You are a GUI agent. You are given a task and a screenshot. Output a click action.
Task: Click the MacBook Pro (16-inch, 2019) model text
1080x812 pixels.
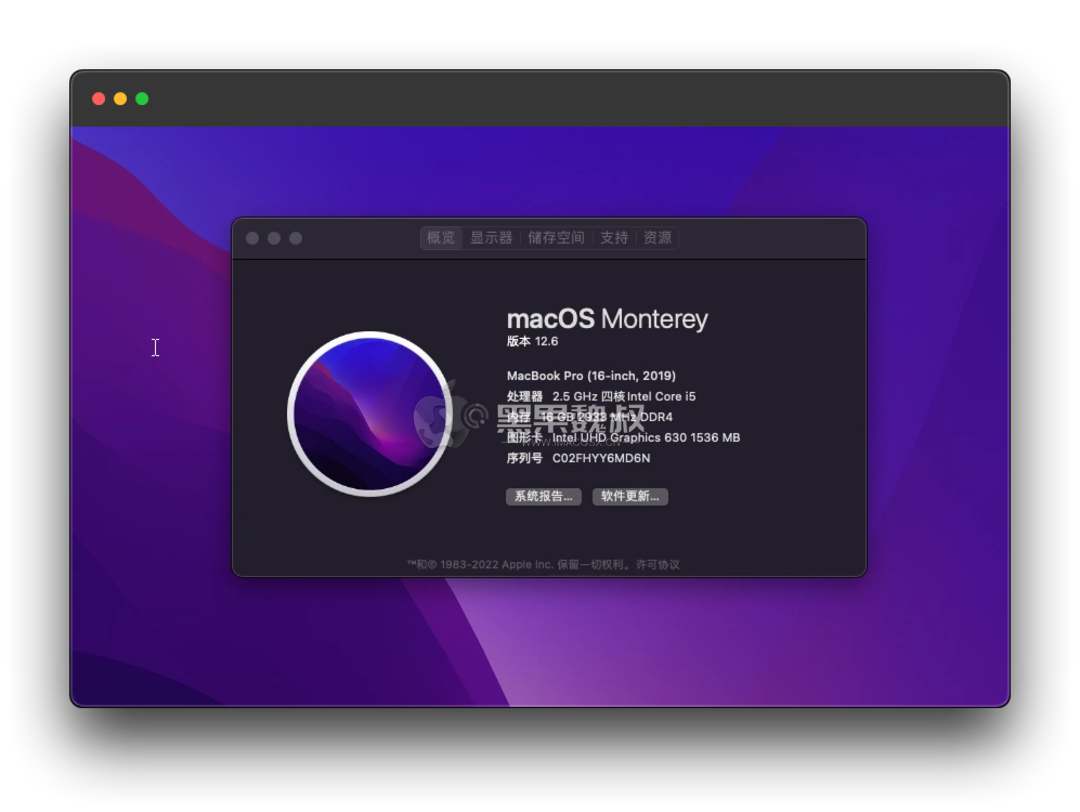point(592,375)
